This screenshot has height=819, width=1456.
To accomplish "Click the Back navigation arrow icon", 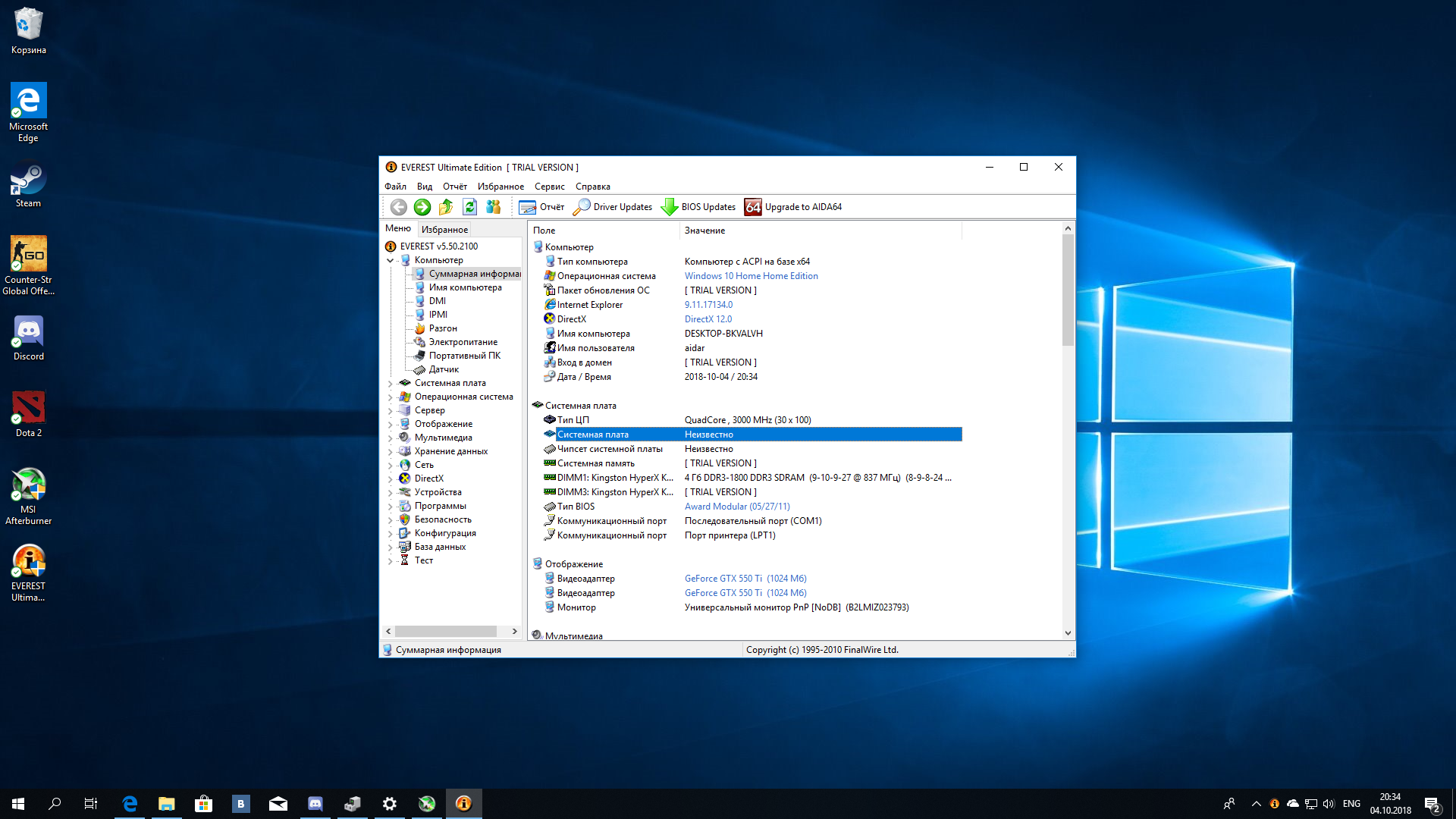I will [x=397, y=206].
